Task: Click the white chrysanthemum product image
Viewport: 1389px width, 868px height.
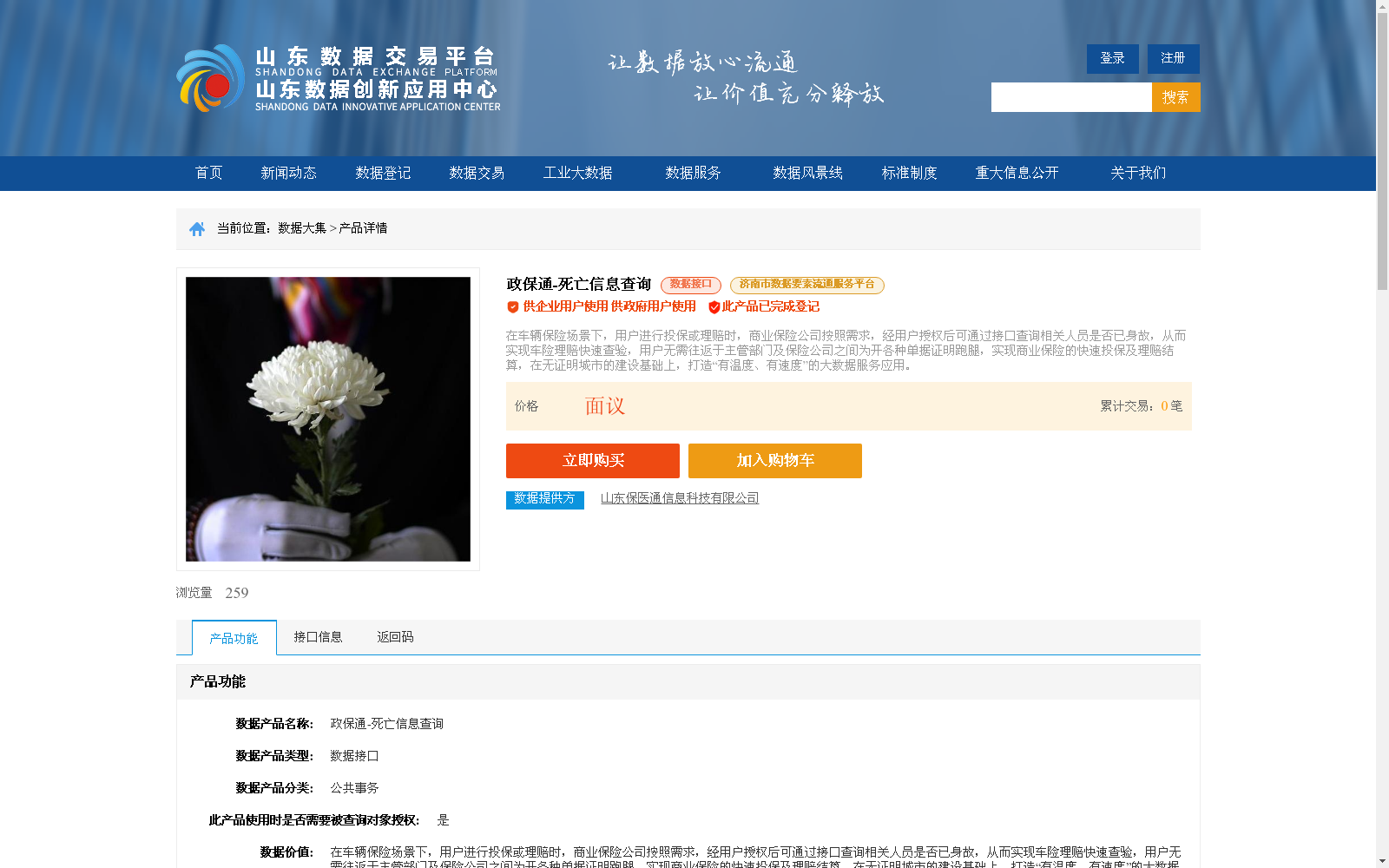Action: [x=328, y=419]
